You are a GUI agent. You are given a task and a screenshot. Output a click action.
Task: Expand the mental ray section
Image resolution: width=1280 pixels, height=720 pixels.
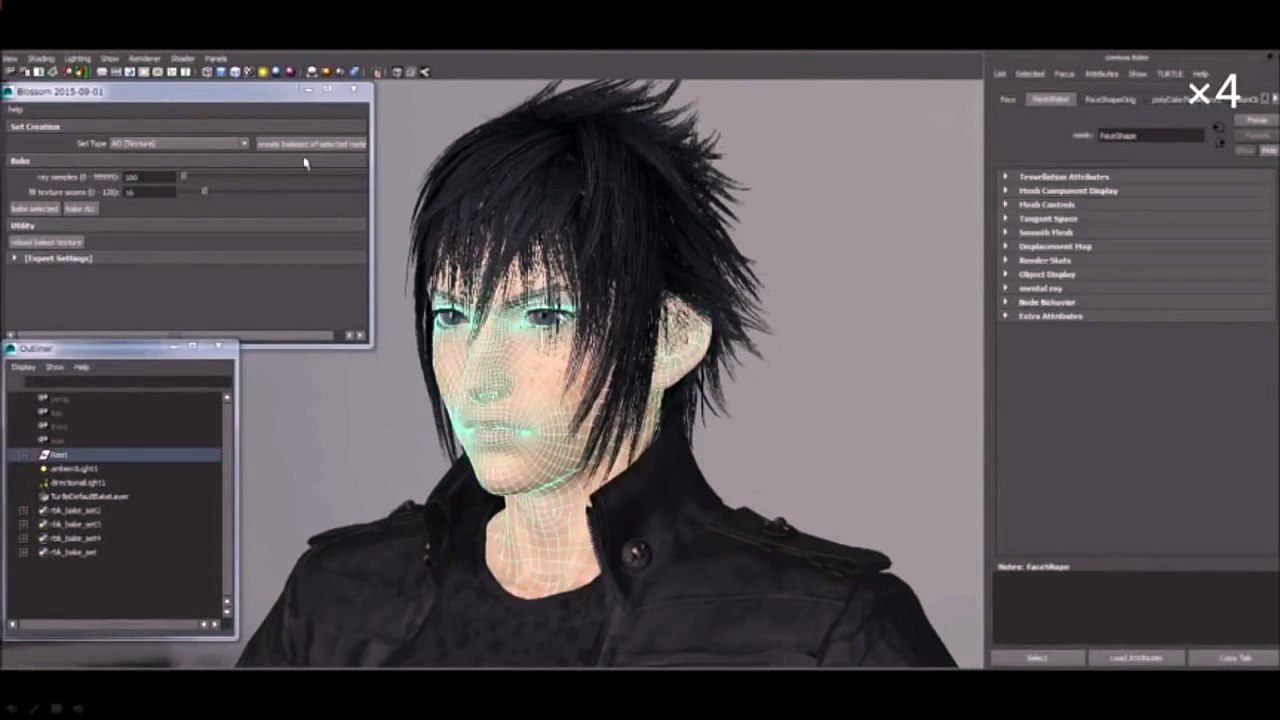pos(1006,288)
